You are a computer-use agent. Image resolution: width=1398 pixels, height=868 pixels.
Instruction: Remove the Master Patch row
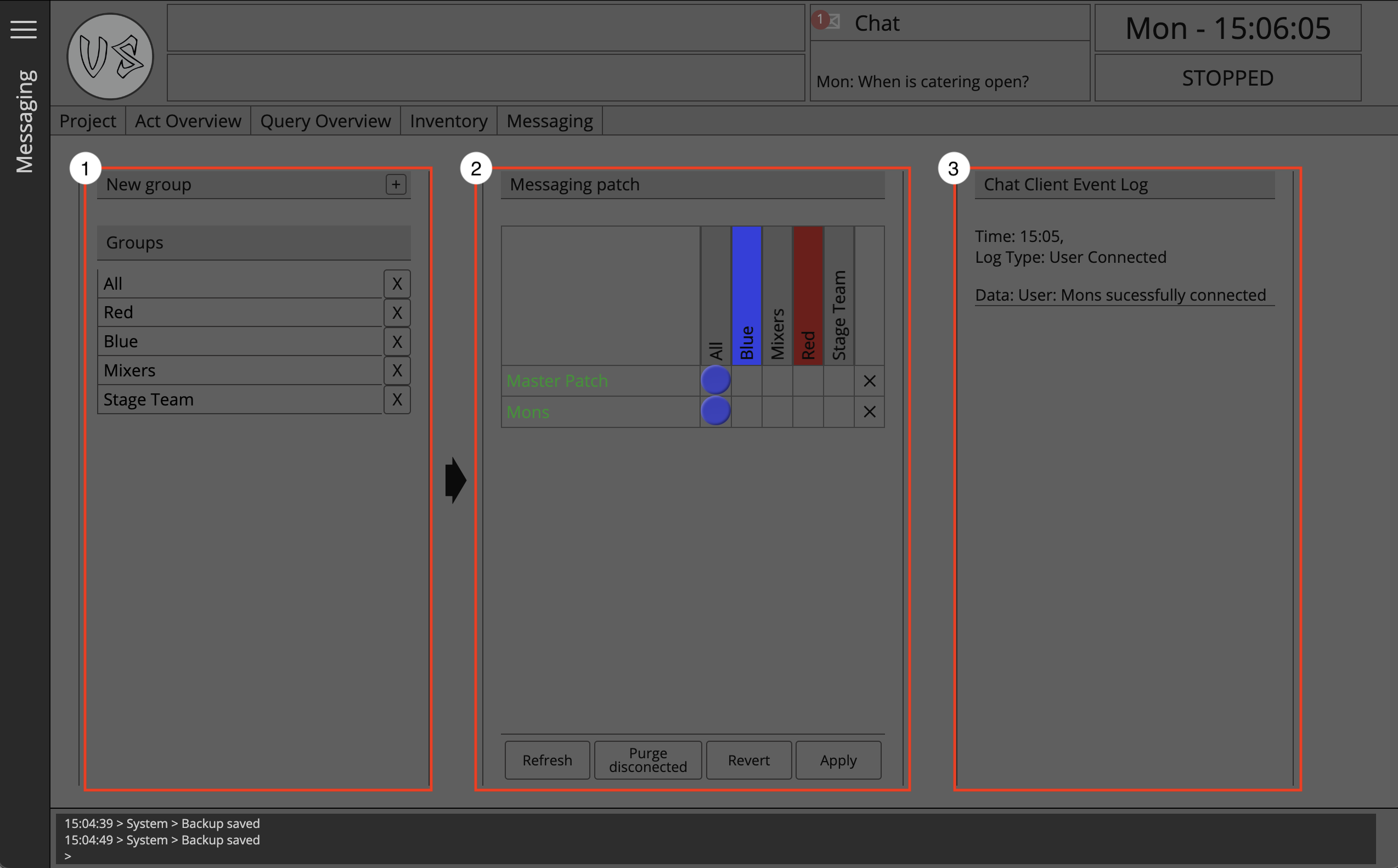click(x=870, y=381)
